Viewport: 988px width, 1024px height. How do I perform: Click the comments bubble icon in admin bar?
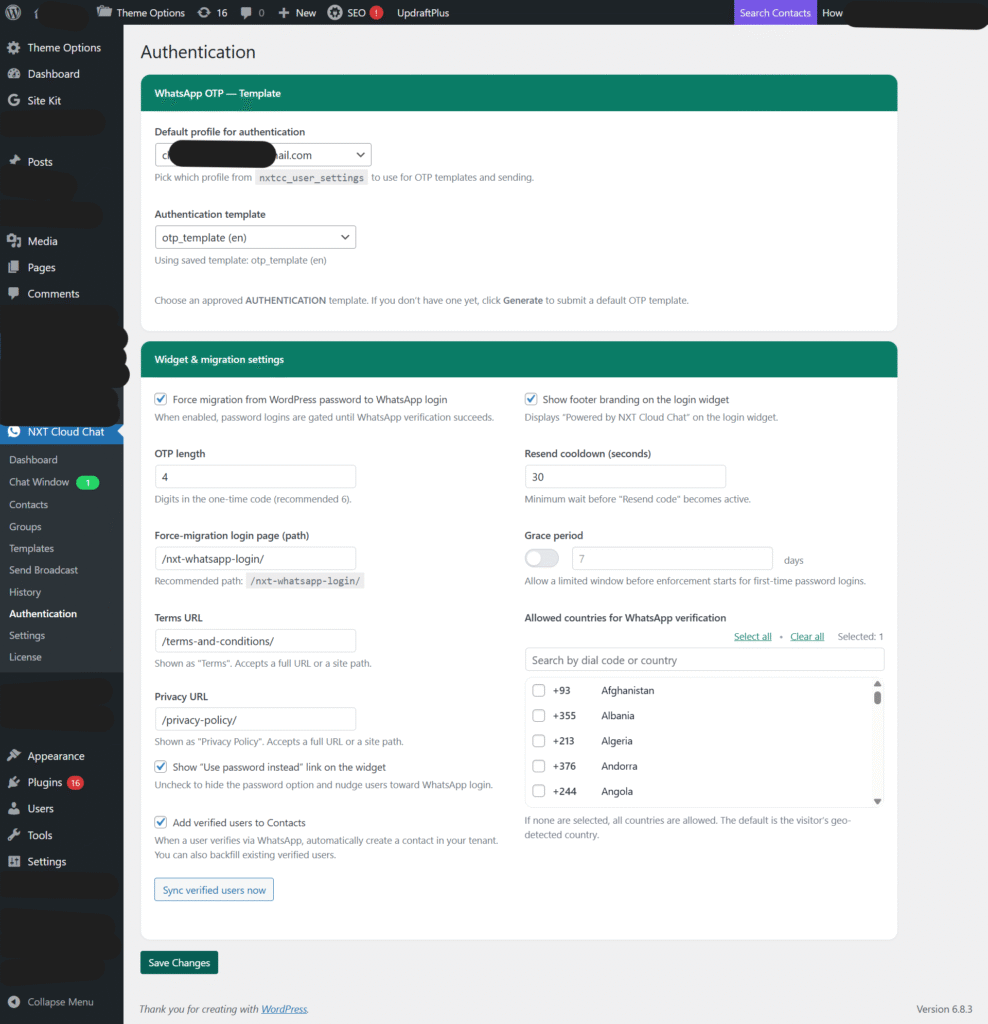[246, 13]
